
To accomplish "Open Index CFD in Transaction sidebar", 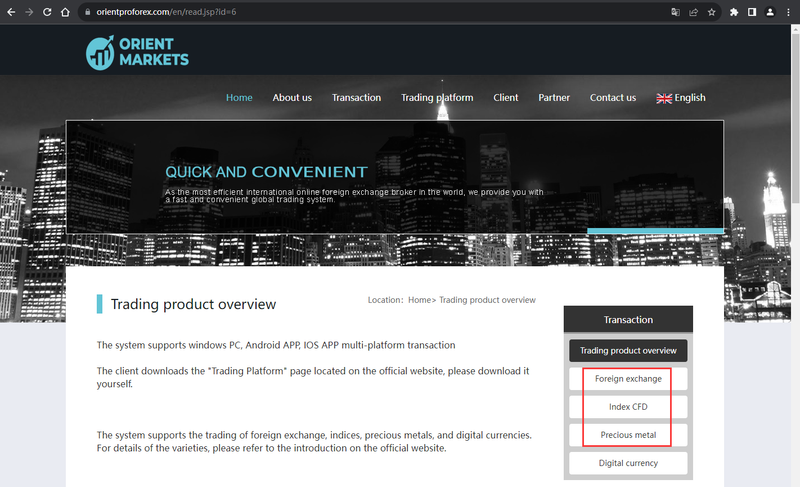I will pyautogui.click(x=628, y=407).
